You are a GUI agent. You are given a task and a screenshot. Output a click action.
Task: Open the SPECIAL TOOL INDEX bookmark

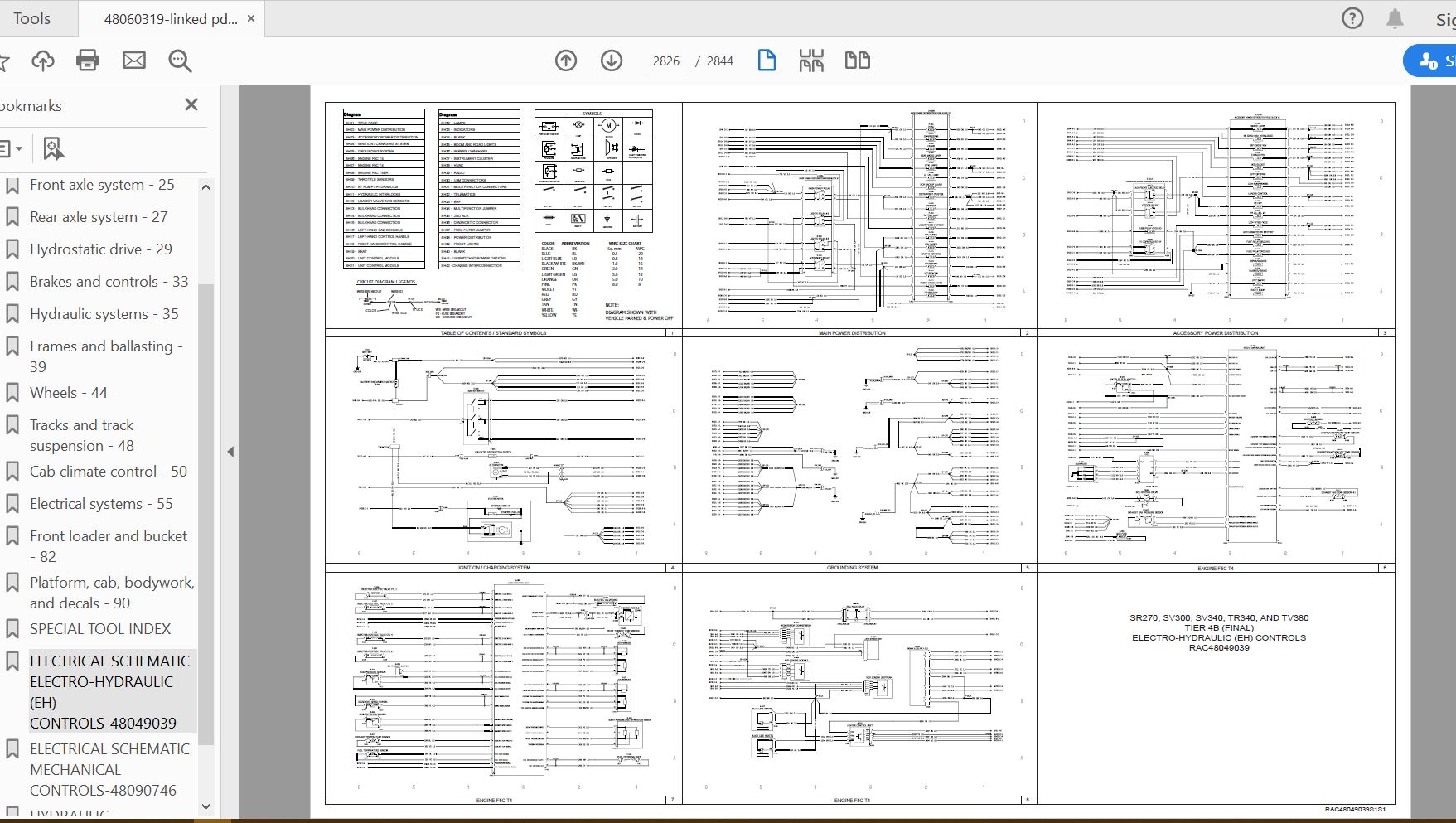[x=100, y=629]
